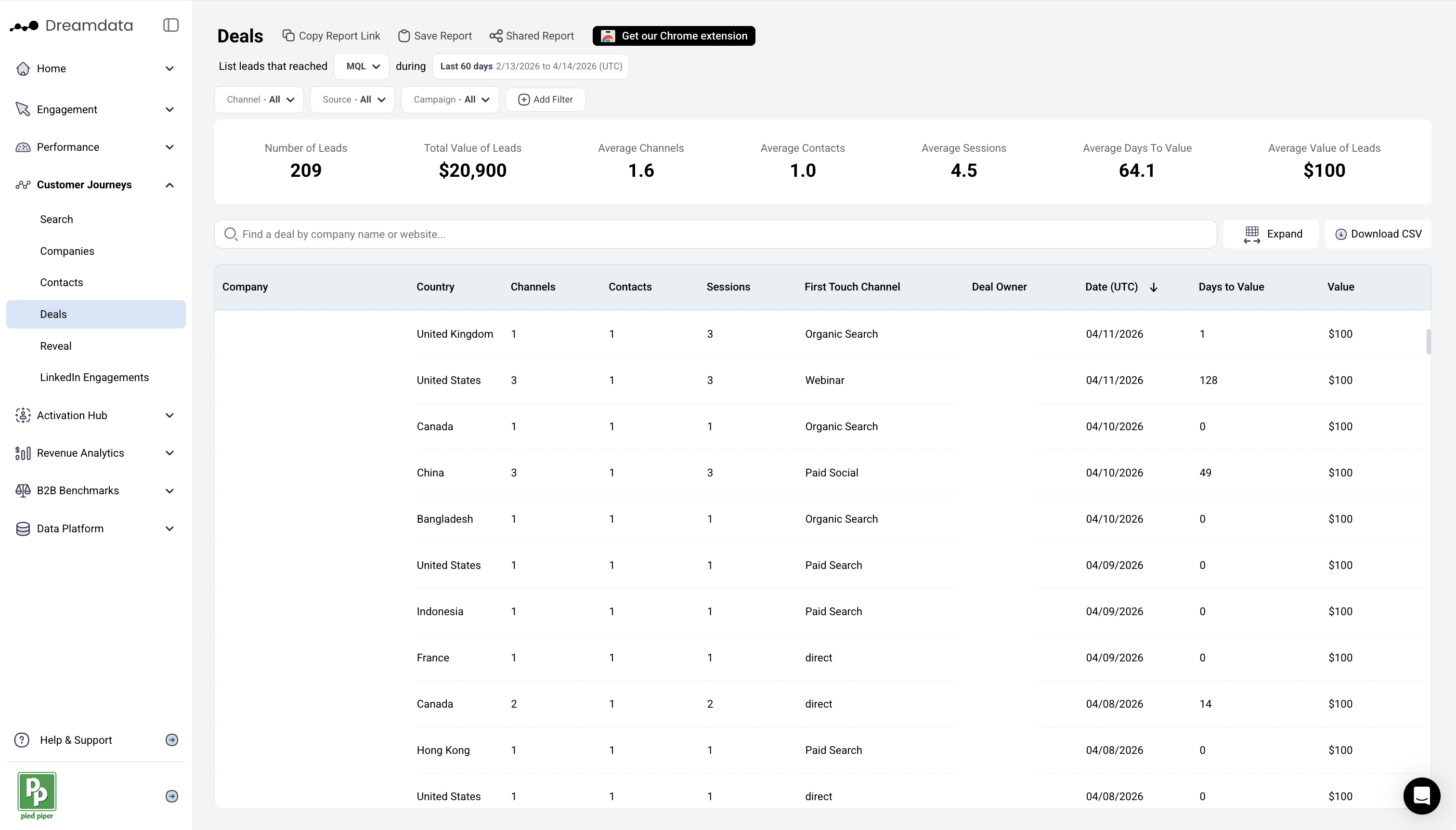
Task: Open LinkedIn Engagements page
Action: [94, 377]
